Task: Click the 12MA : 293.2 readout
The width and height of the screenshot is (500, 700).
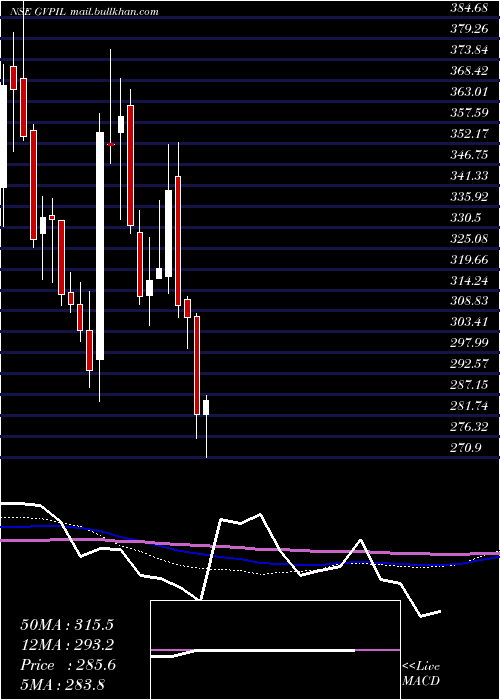Action: [x=67, y=645]
